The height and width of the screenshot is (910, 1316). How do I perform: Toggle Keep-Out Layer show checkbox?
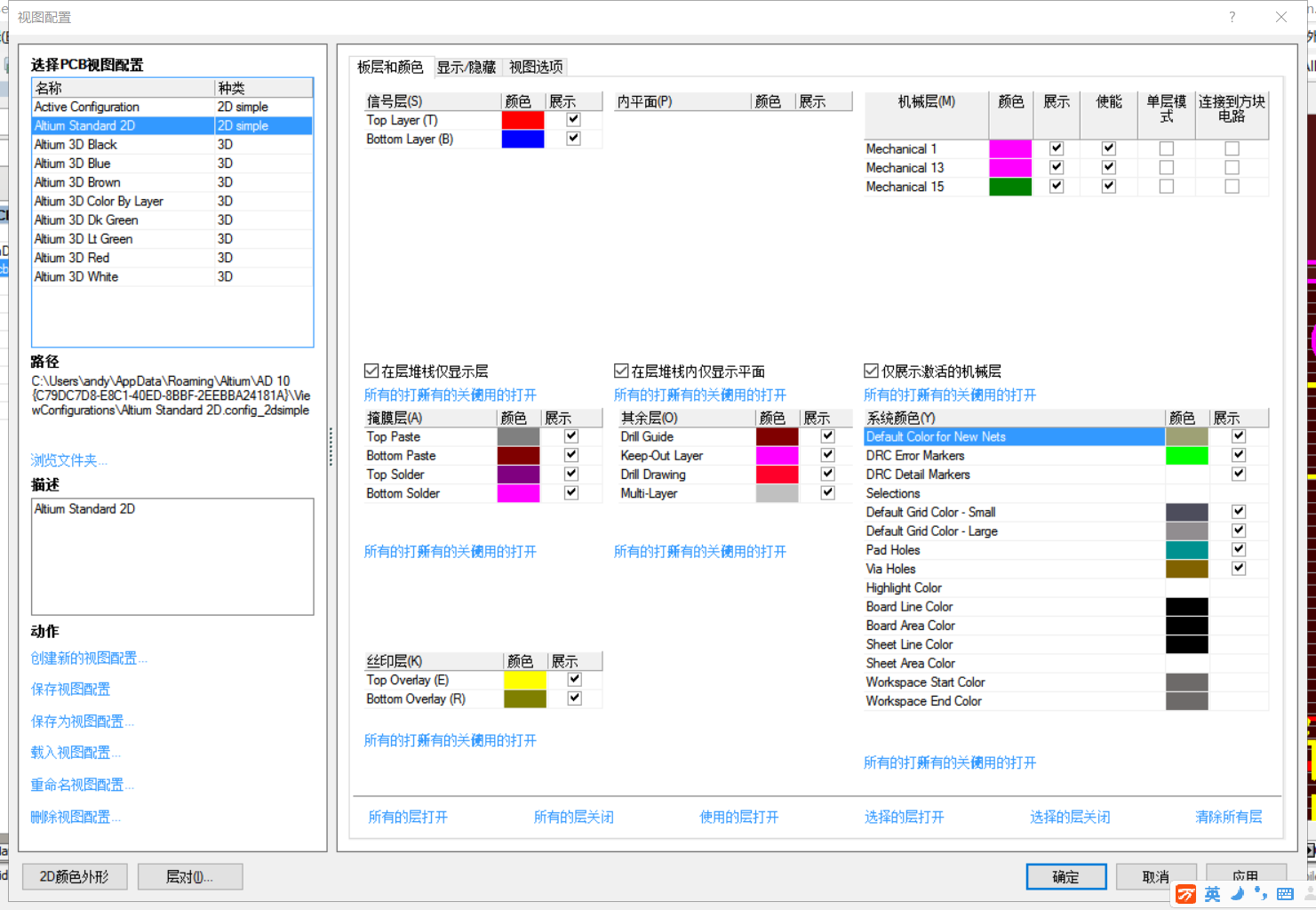[x=827, y=455]
